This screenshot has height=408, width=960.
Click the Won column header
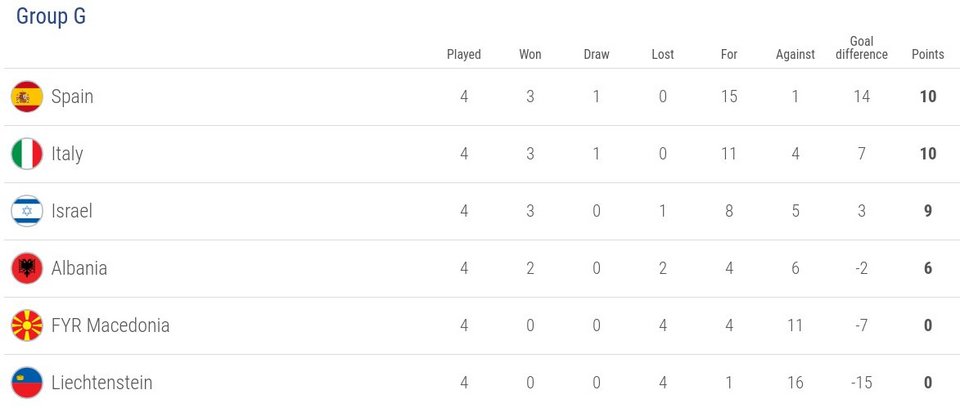(x=530, y=55)
